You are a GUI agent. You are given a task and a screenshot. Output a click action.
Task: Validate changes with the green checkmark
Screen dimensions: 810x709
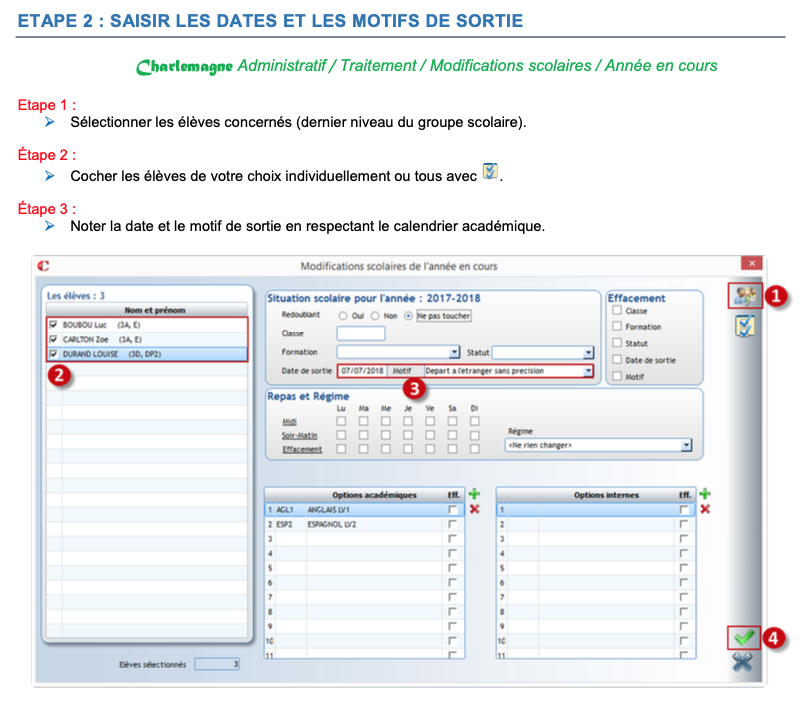pyautogui.click(x=742, y=637)
